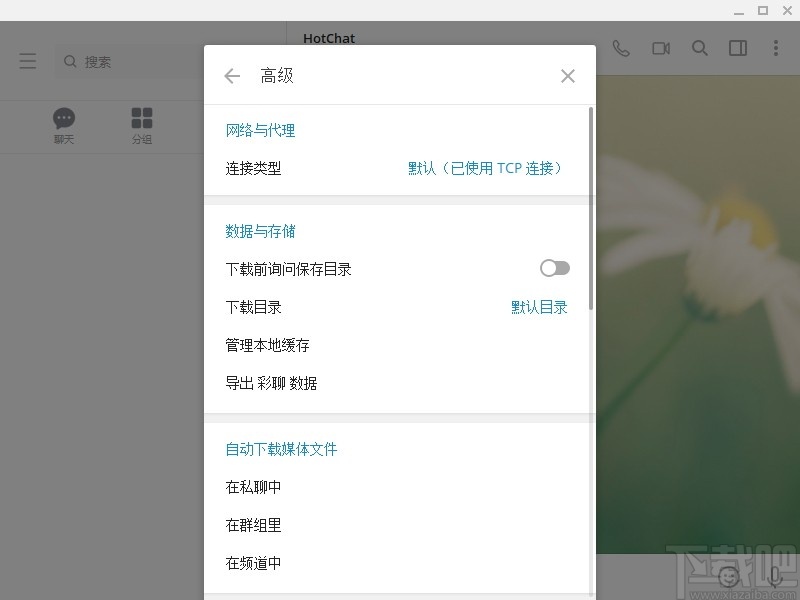Open 在私聊中 auto-download settings
The height and width of the screenshot is (600, 800).
[253, 487]
